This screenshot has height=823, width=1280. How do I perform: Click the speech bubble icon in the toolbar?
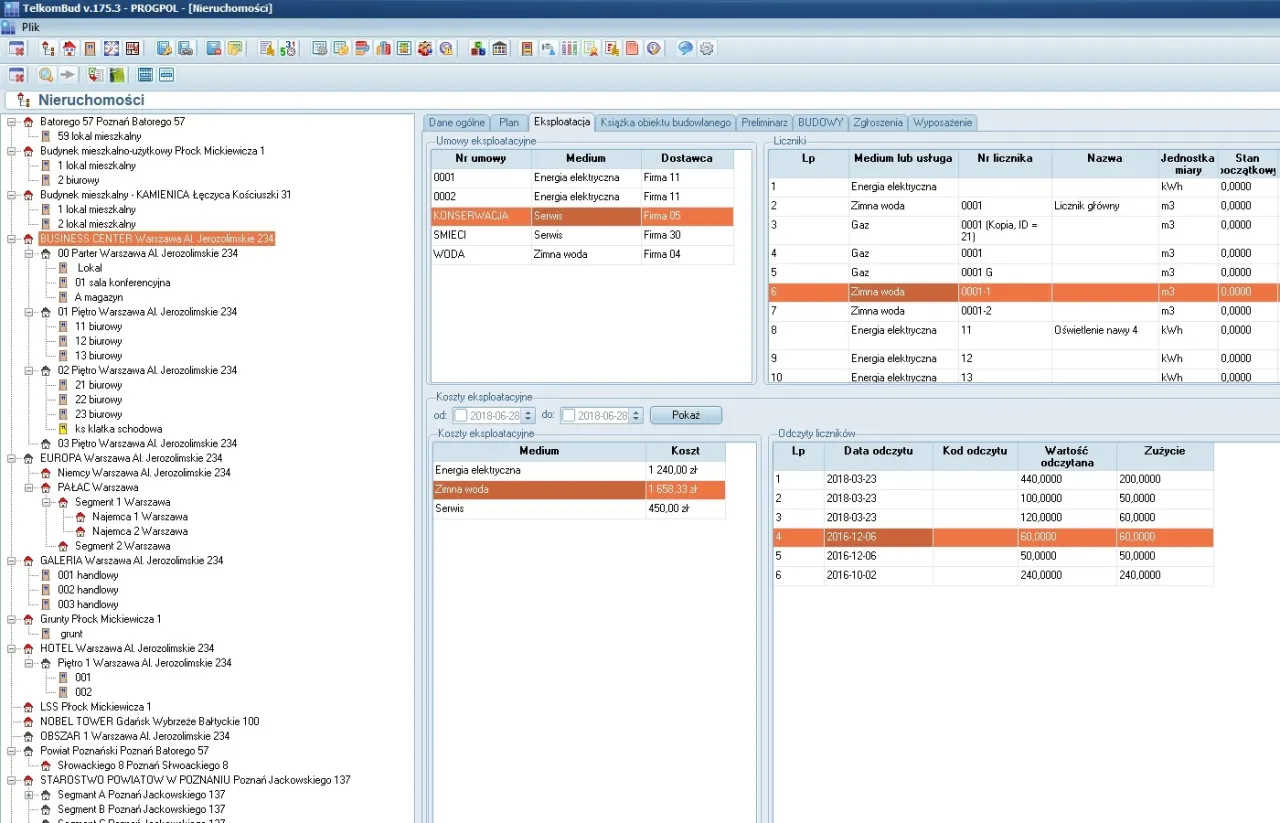[x=685, y=48]
